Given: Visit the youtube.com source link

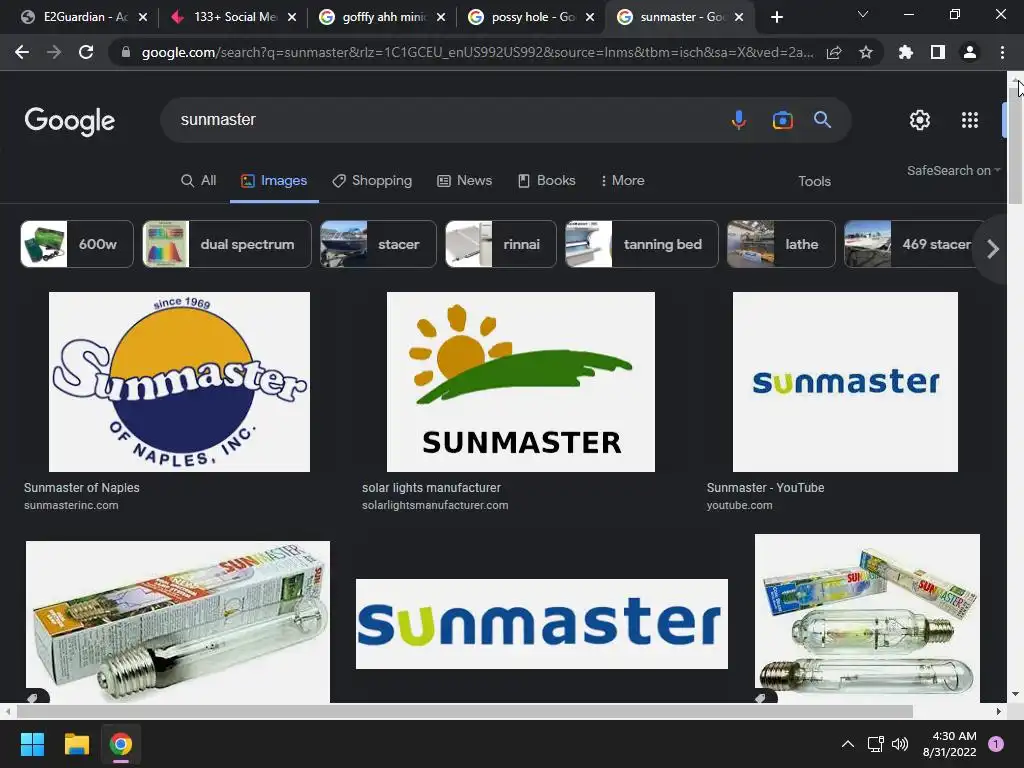Looking at the screenshot, I should [x=739, y=505].
